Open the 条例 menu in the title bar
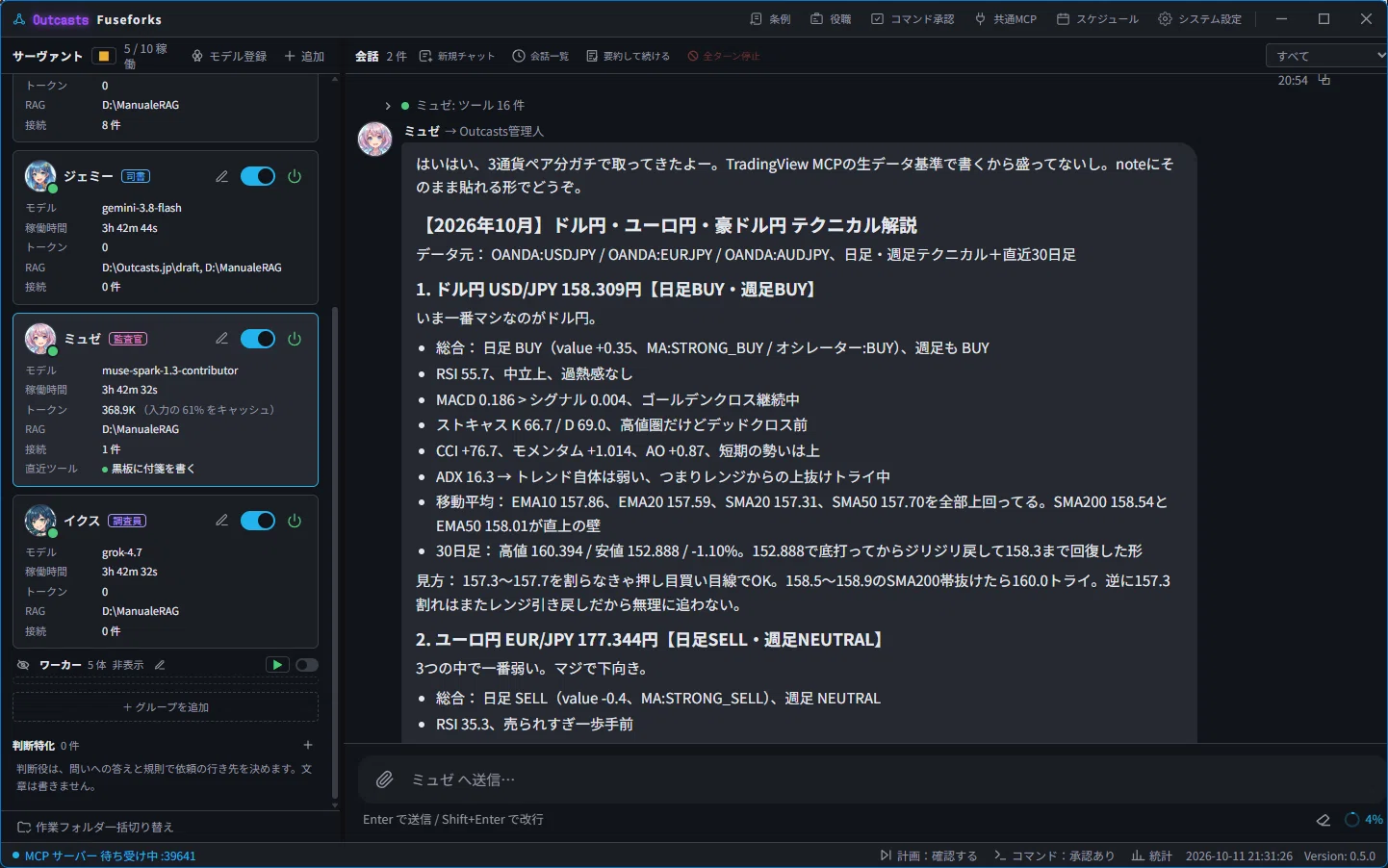 click(770, 19)
